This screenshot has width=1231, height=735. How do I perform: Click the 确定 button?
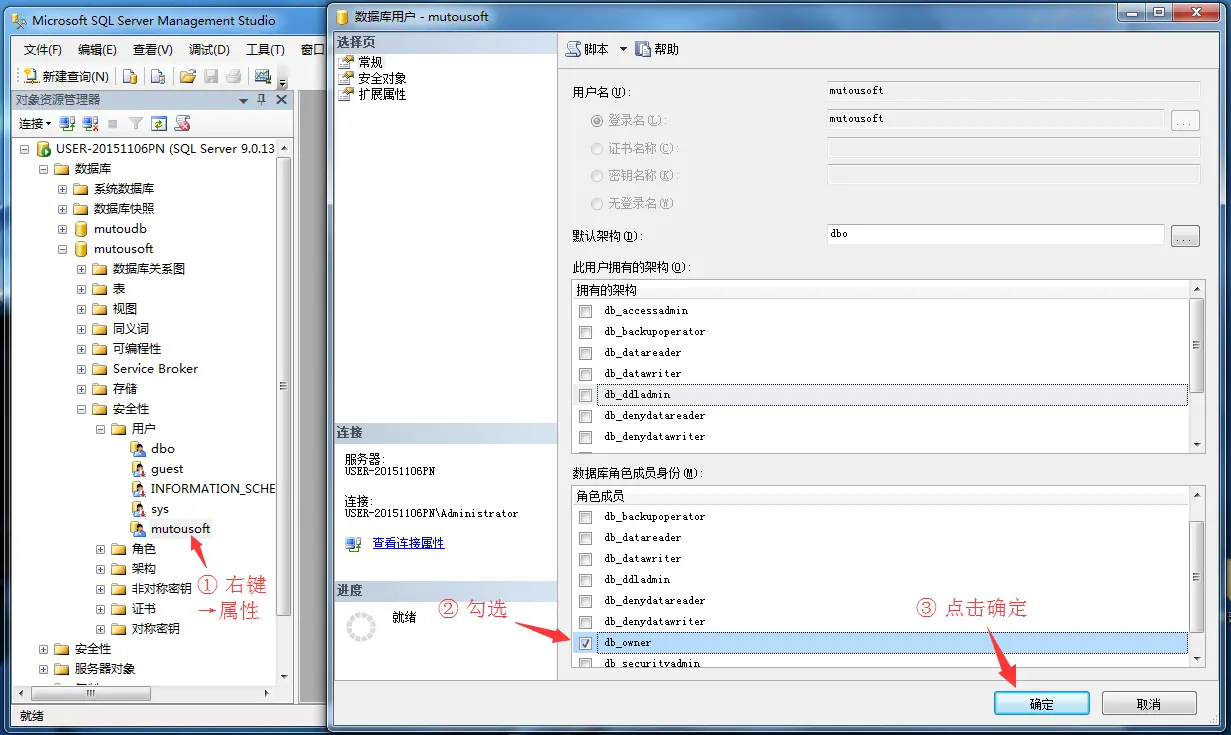(1041, 703)
